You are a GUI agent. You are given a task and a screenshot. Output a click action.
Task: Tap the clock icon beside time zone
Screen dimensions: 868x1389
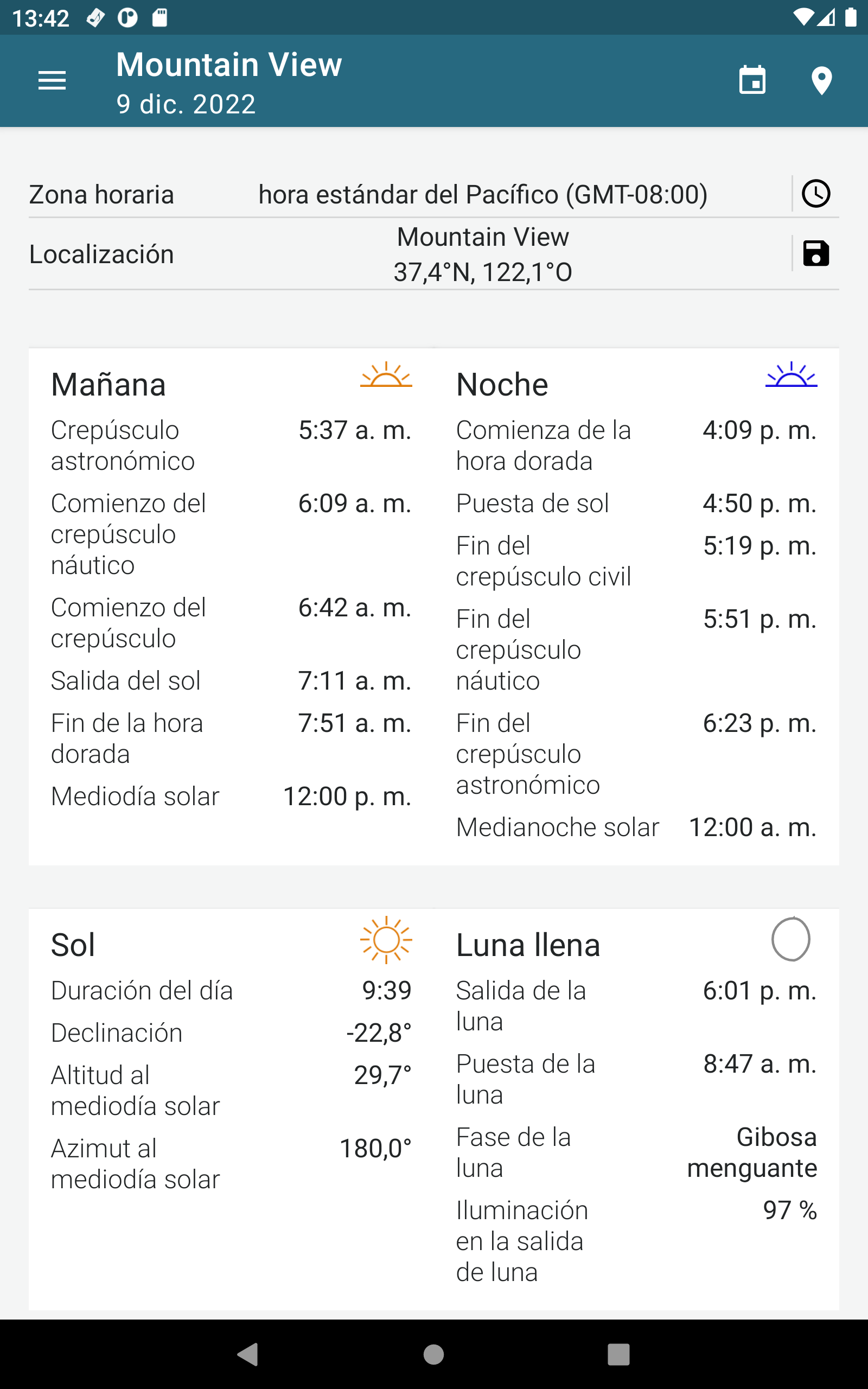[x=816, y=194]
